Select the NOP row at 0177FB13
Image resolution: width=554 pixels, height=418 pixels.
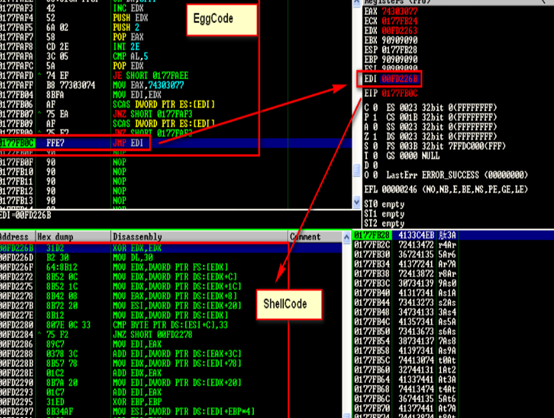(x=176, y=201)
